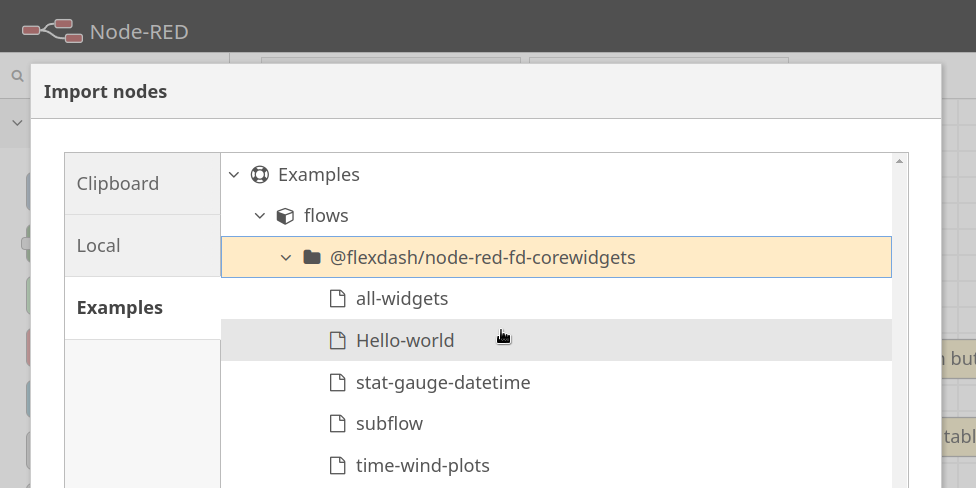Click the file icon next to stat-gauge-datetime
This screenshot has width=976, height=488.
pos(337,382)
